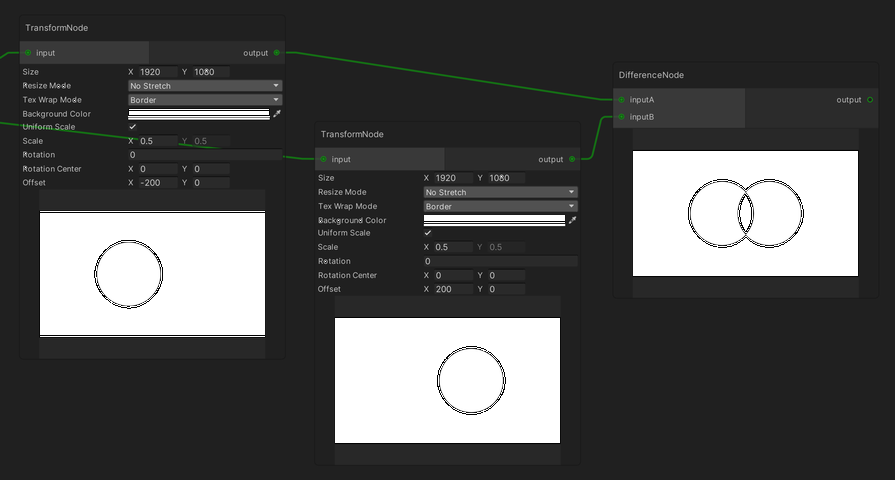The width and height of the screenshot is (895, 480).
Task: Pick the eyedropper in the left TransformNode
Action: pyautogui.click(x=277, y=114)
